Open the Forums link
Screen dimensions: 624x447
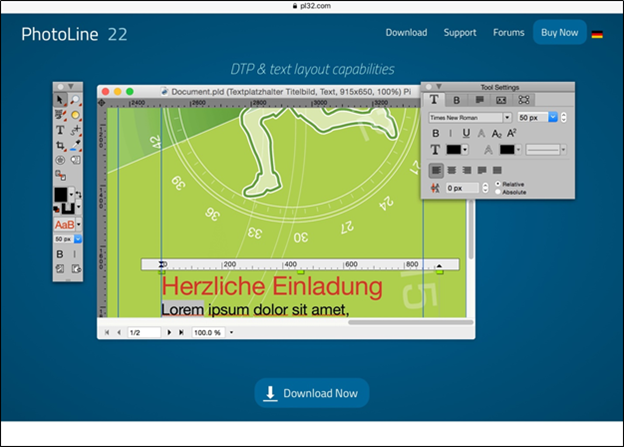coord(509,33)
